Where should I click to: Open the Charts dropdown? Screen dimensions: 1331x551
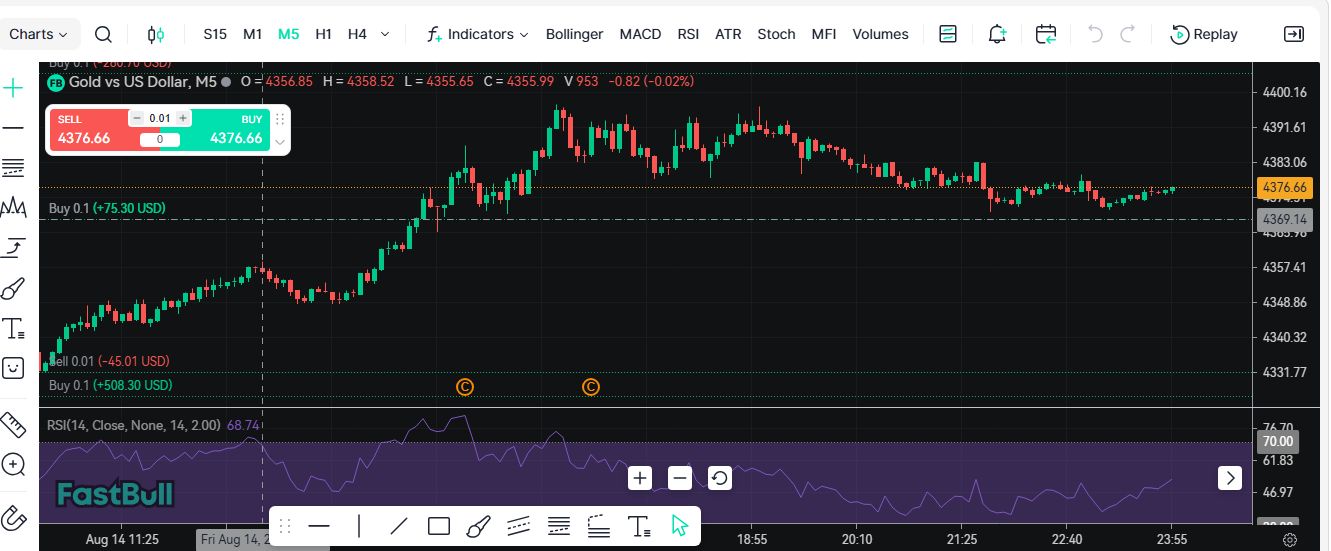point(38,34)
